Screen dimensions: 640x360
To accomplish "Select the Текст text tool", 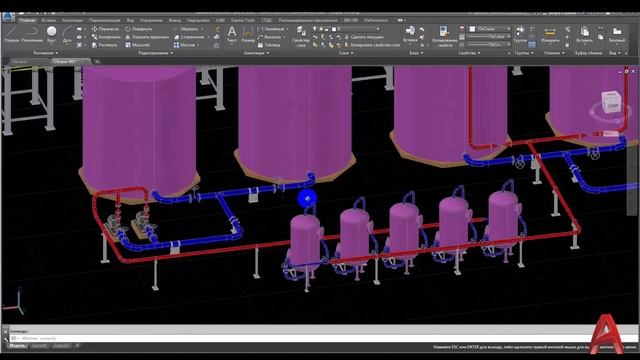I will pyautogui.click(x=231, y=34).
